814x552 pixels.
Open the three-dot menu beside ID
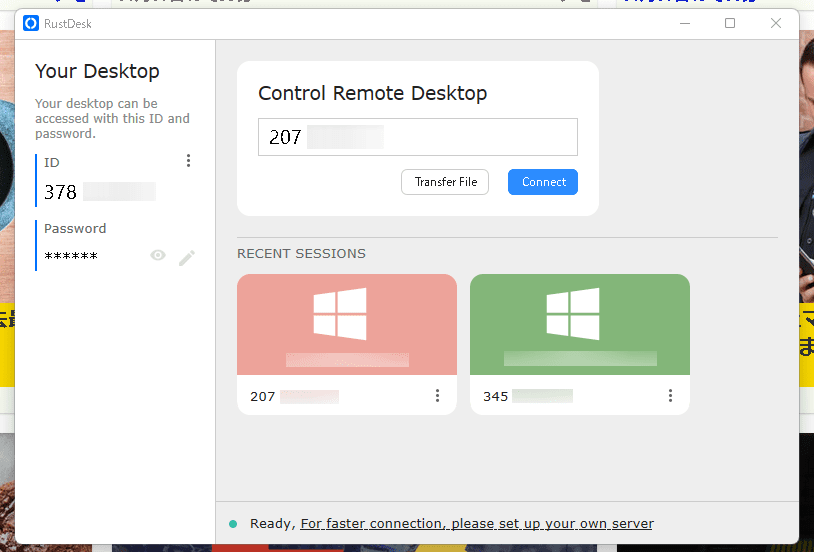pyautogui.click(x=188, y=161)
